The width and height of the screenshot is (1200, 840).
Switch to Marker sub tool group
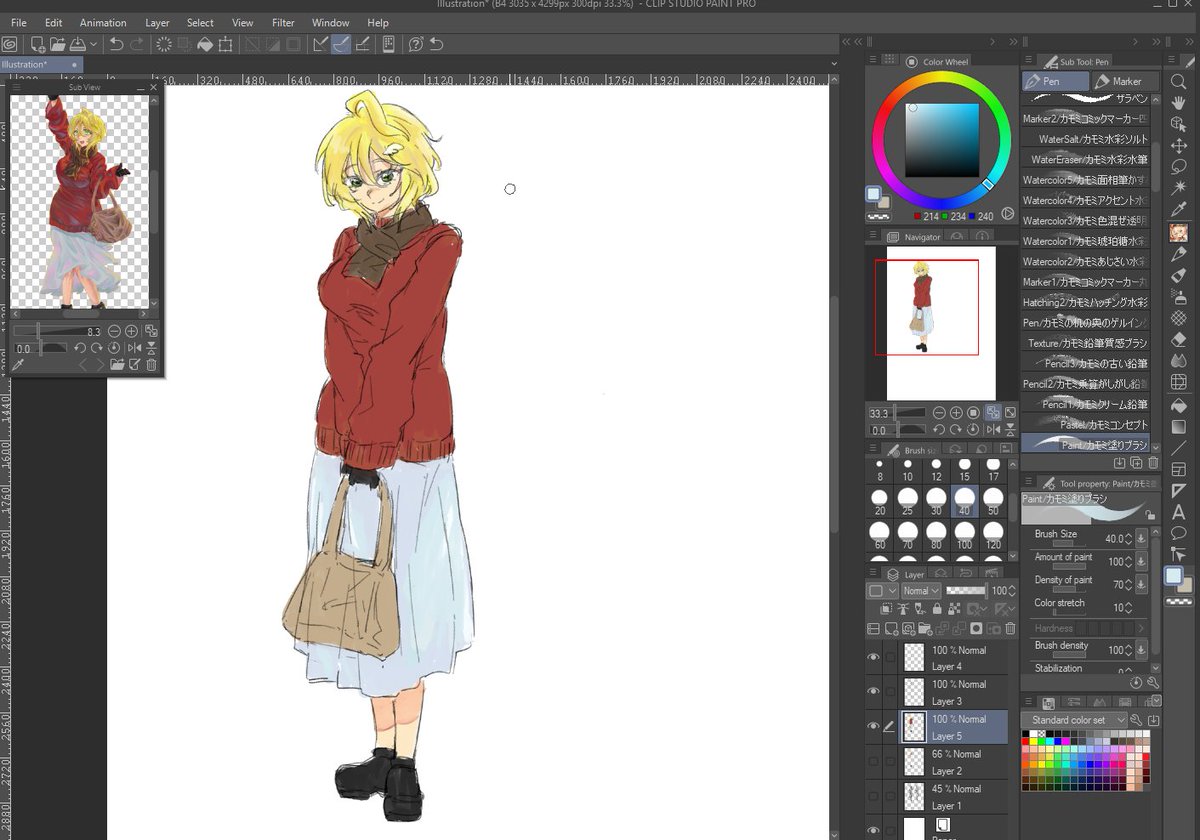1125,81
